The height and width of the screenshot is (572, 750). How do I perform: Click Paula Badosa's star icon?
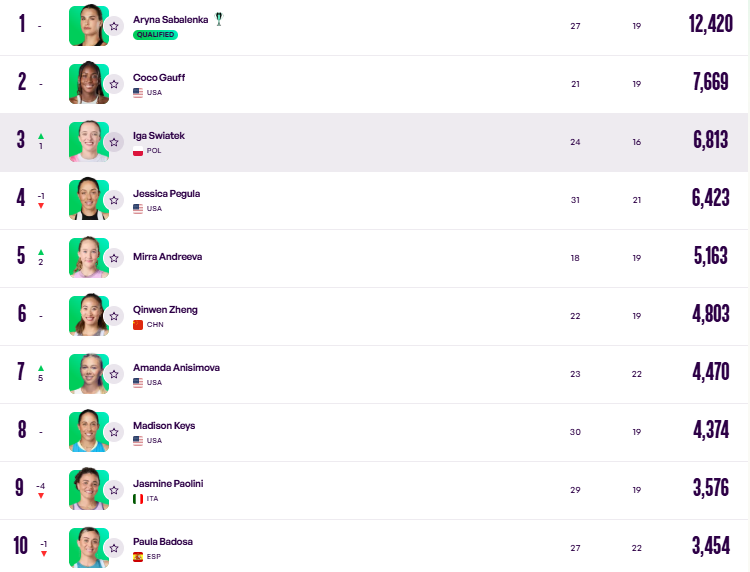pyautogui.click(x=114, y=548)
